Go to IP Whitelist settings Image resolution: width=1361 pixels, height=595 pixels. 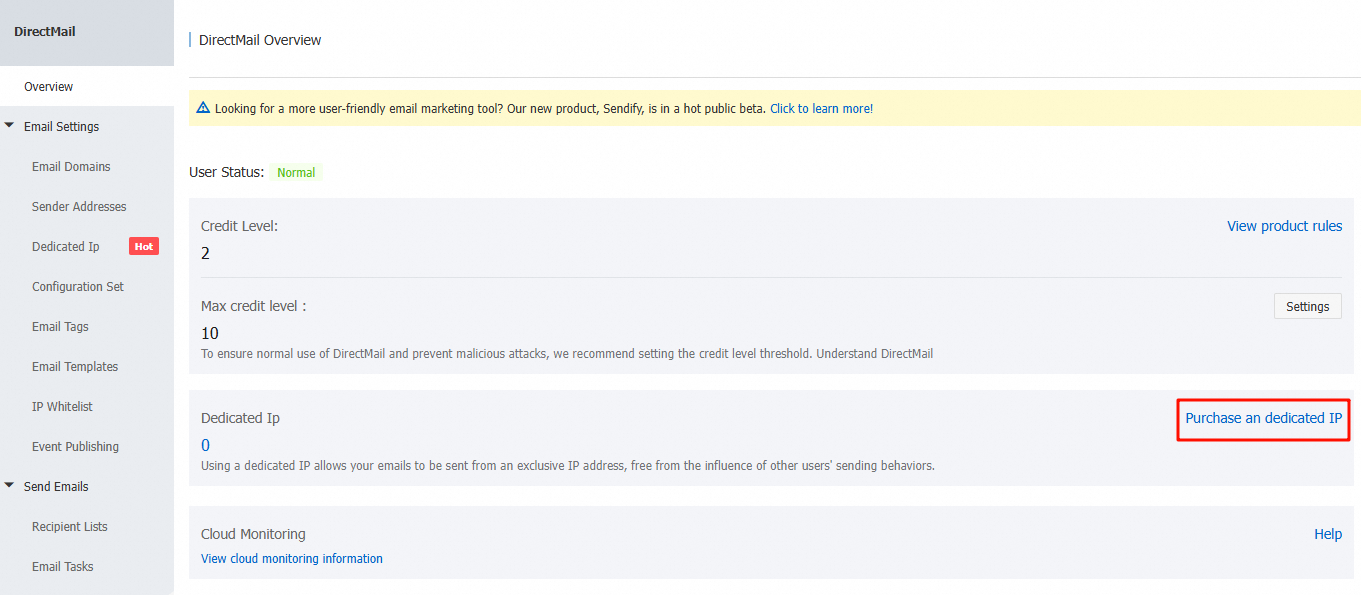click(62, 407)
